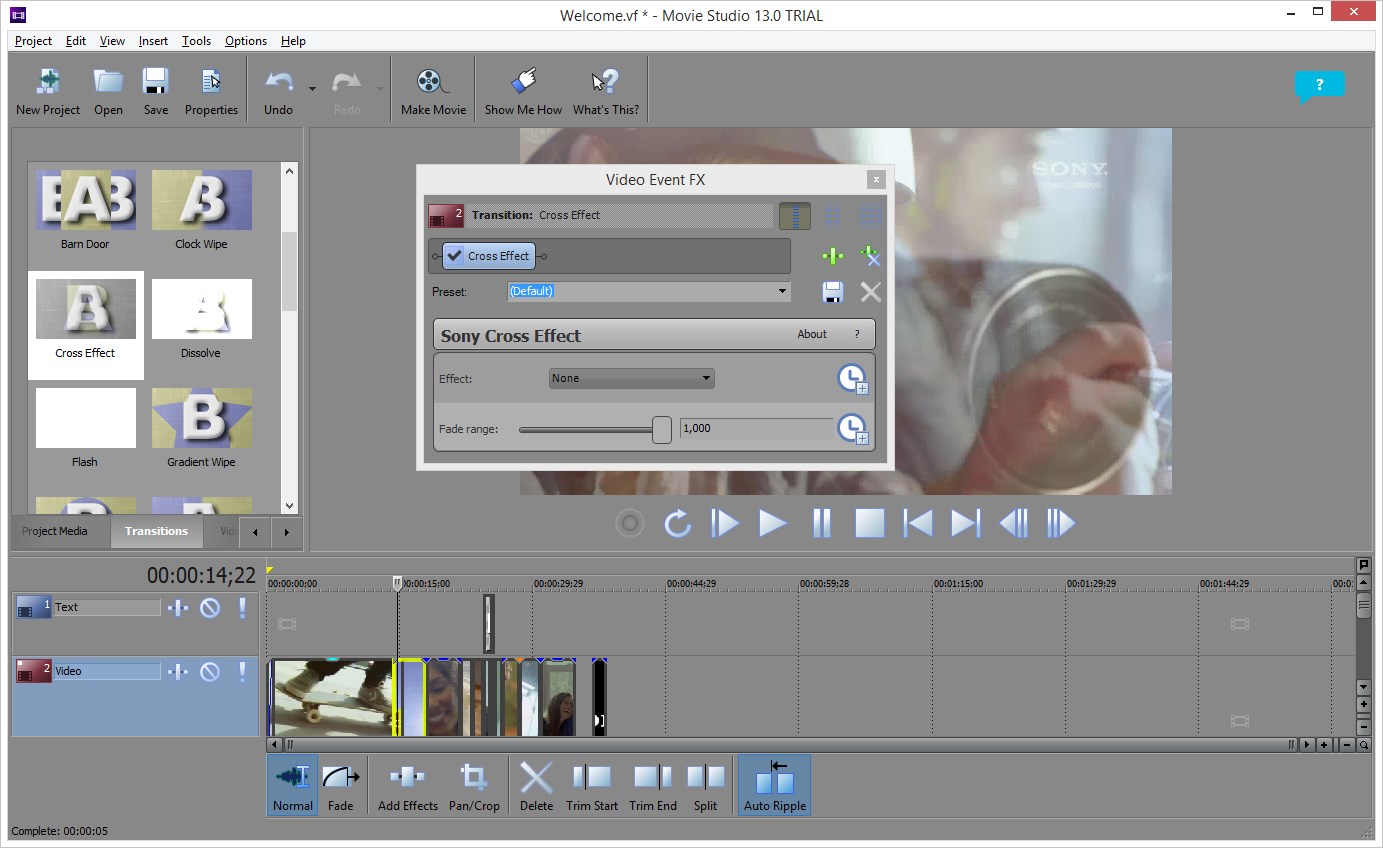Go to start of the project
Viewport: 1383px width, 848px height.
tap(917, 523)
